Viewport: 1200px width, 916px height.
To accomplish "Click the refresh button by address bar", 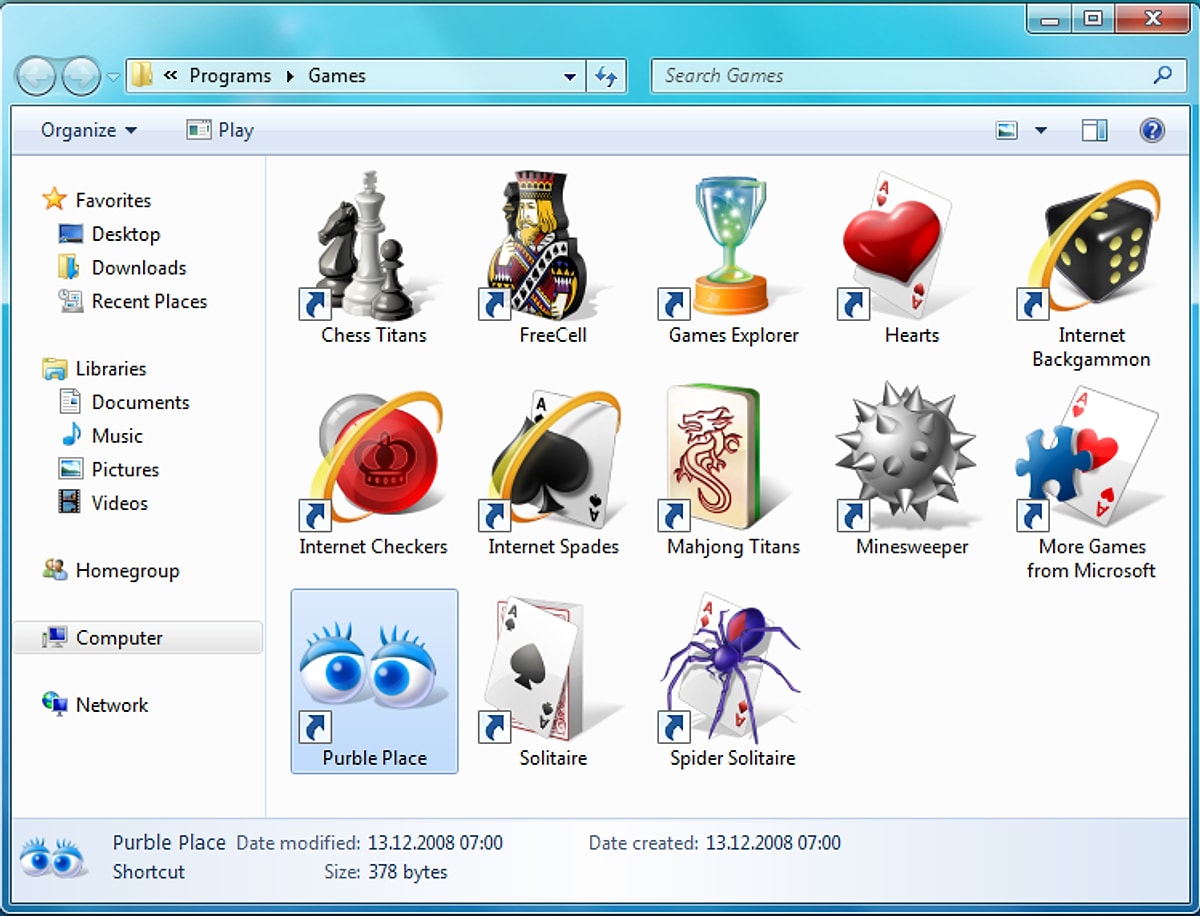I will [x=606, y=76].
